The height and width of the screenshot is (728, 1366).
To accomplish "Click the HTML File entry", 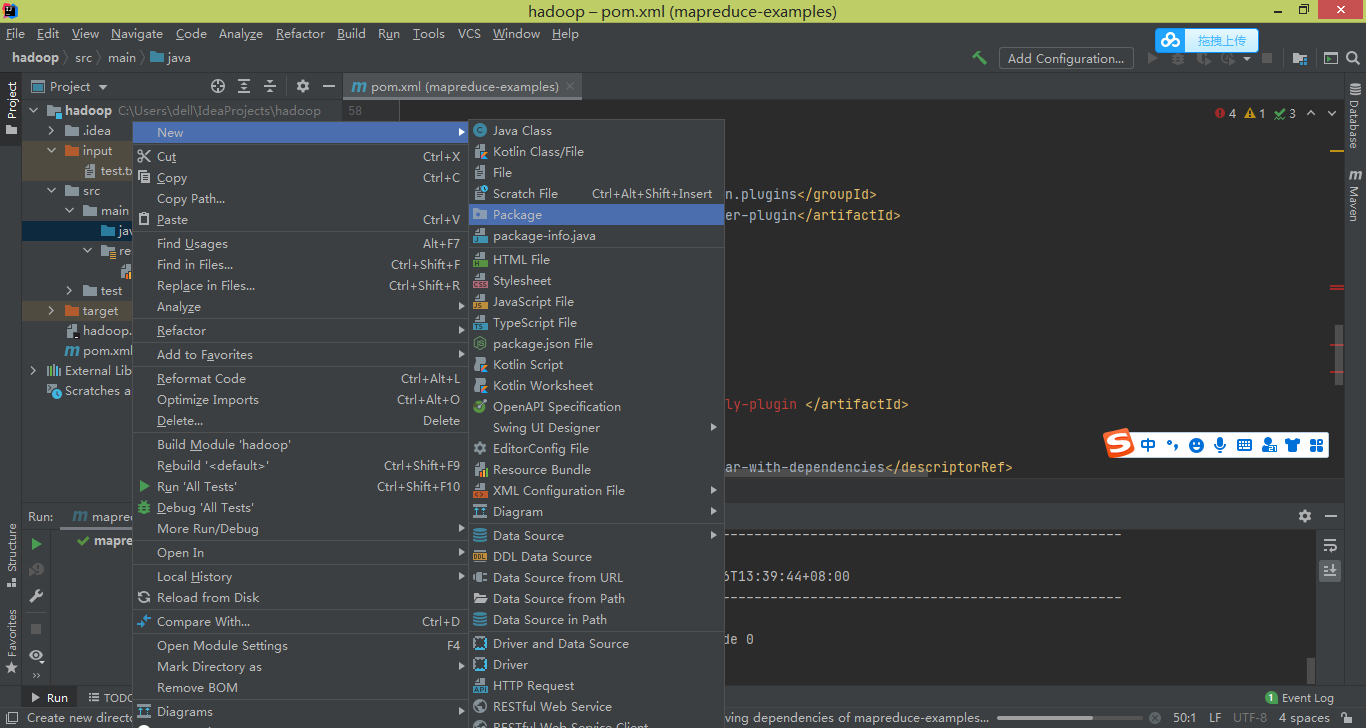I will click(x=596, y=259).
